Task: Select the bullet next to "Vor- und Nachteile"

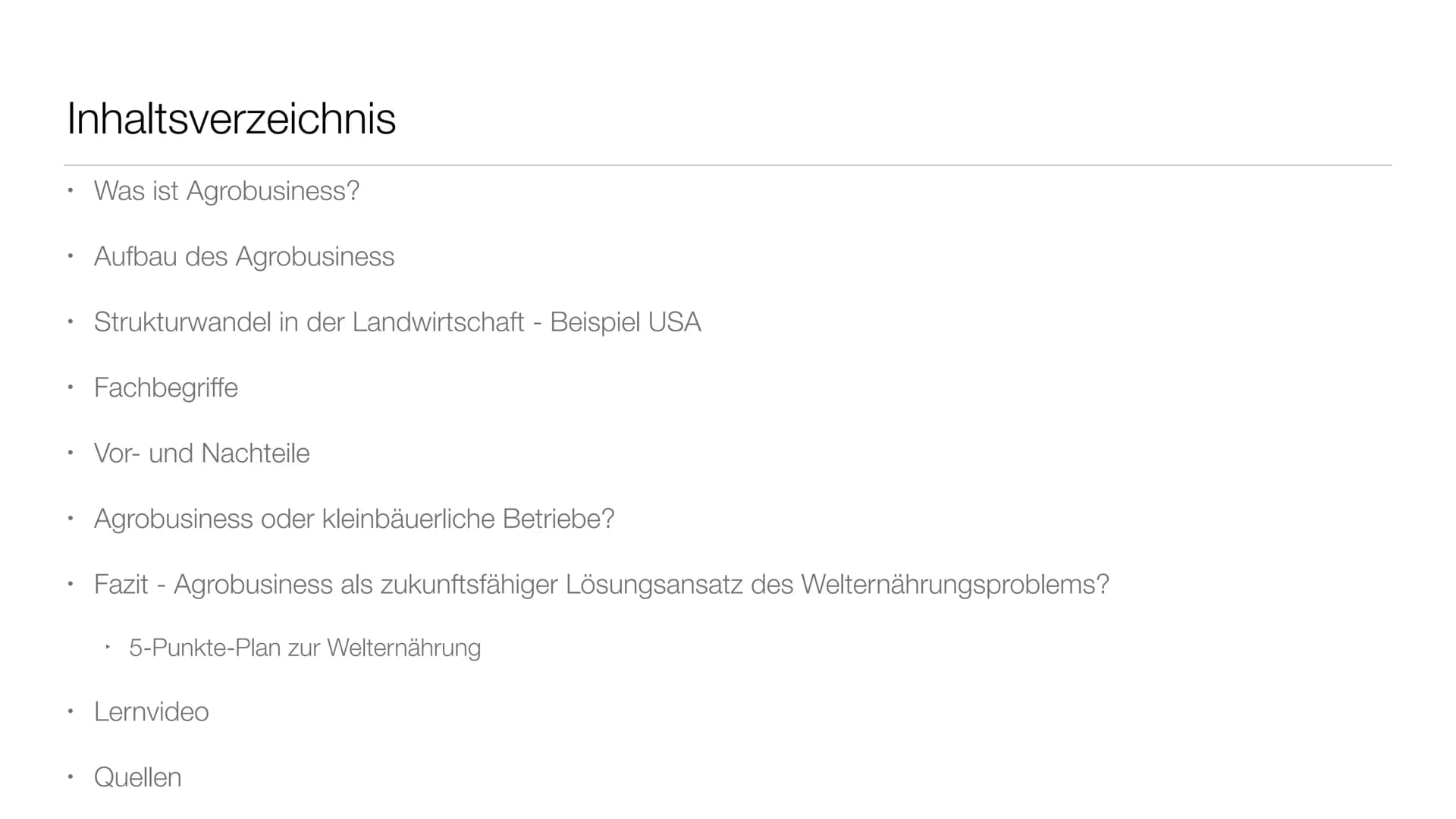Action: (x=70, y=453)
